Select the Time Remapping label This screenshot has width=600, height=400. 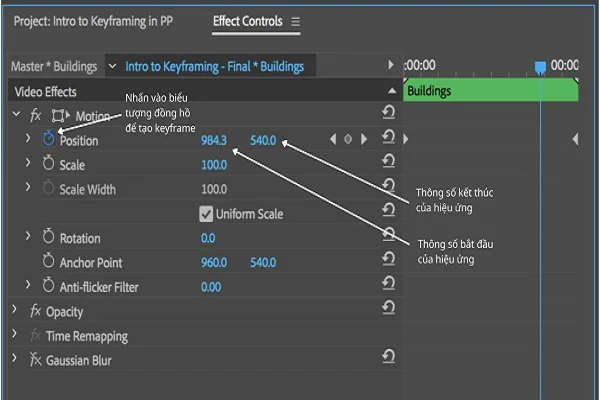point(87,336)
